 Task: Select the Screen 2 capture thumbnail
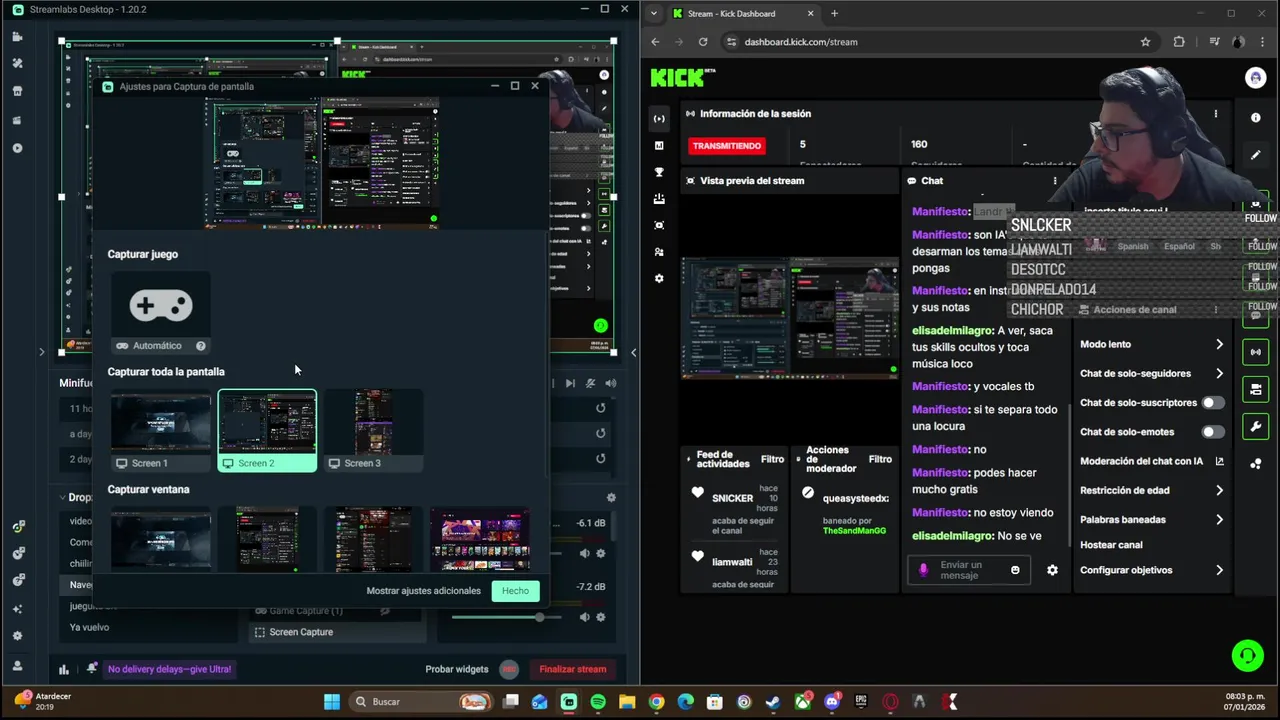(267, 431)
